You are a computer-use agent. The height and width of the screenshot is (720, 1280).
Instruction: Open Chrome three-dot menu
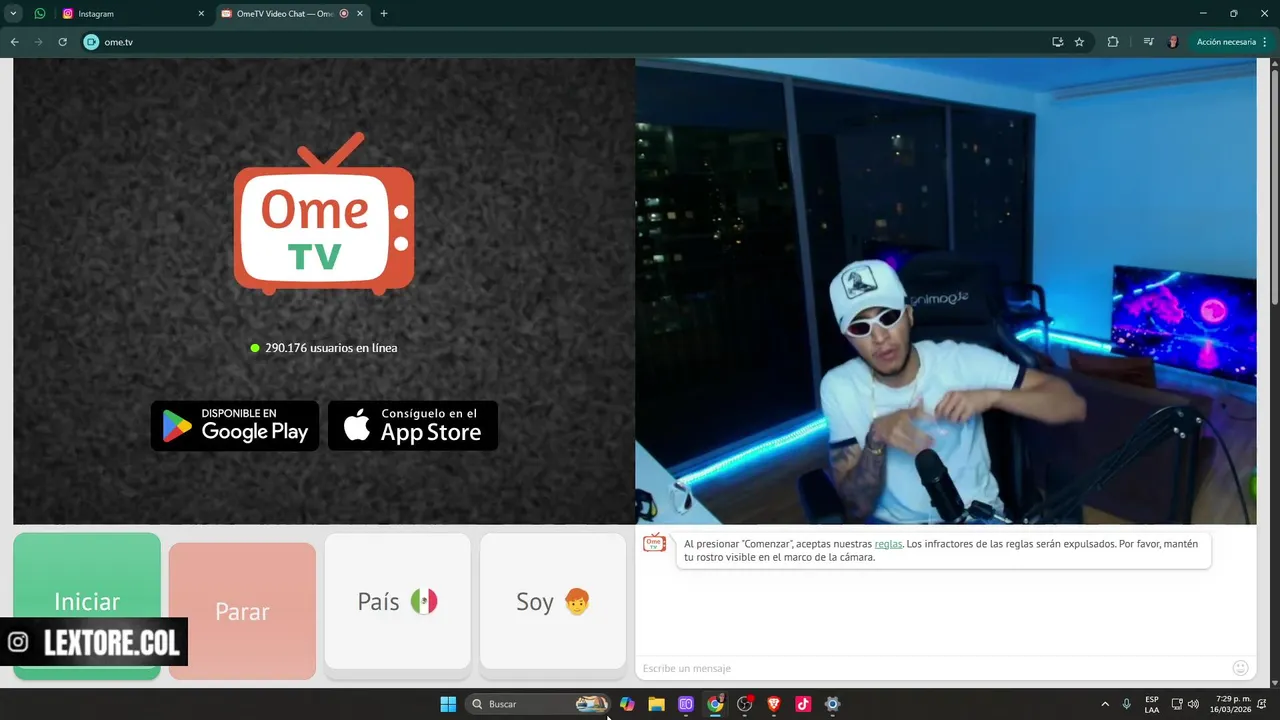pyautogui.click(x=1265, y=42)
